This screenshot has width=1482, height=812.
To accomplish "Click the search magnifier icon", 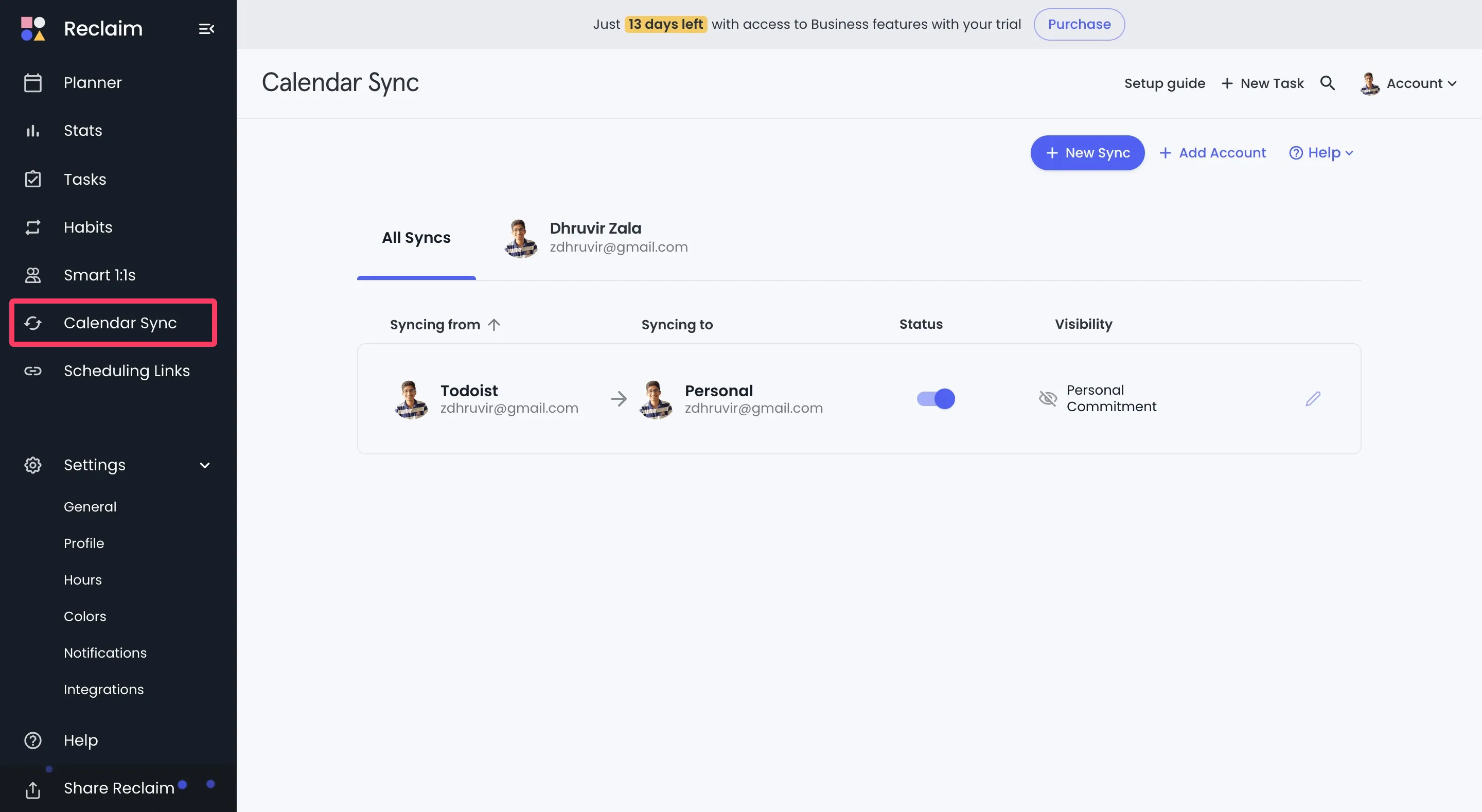I will [x=1327, y=83].
